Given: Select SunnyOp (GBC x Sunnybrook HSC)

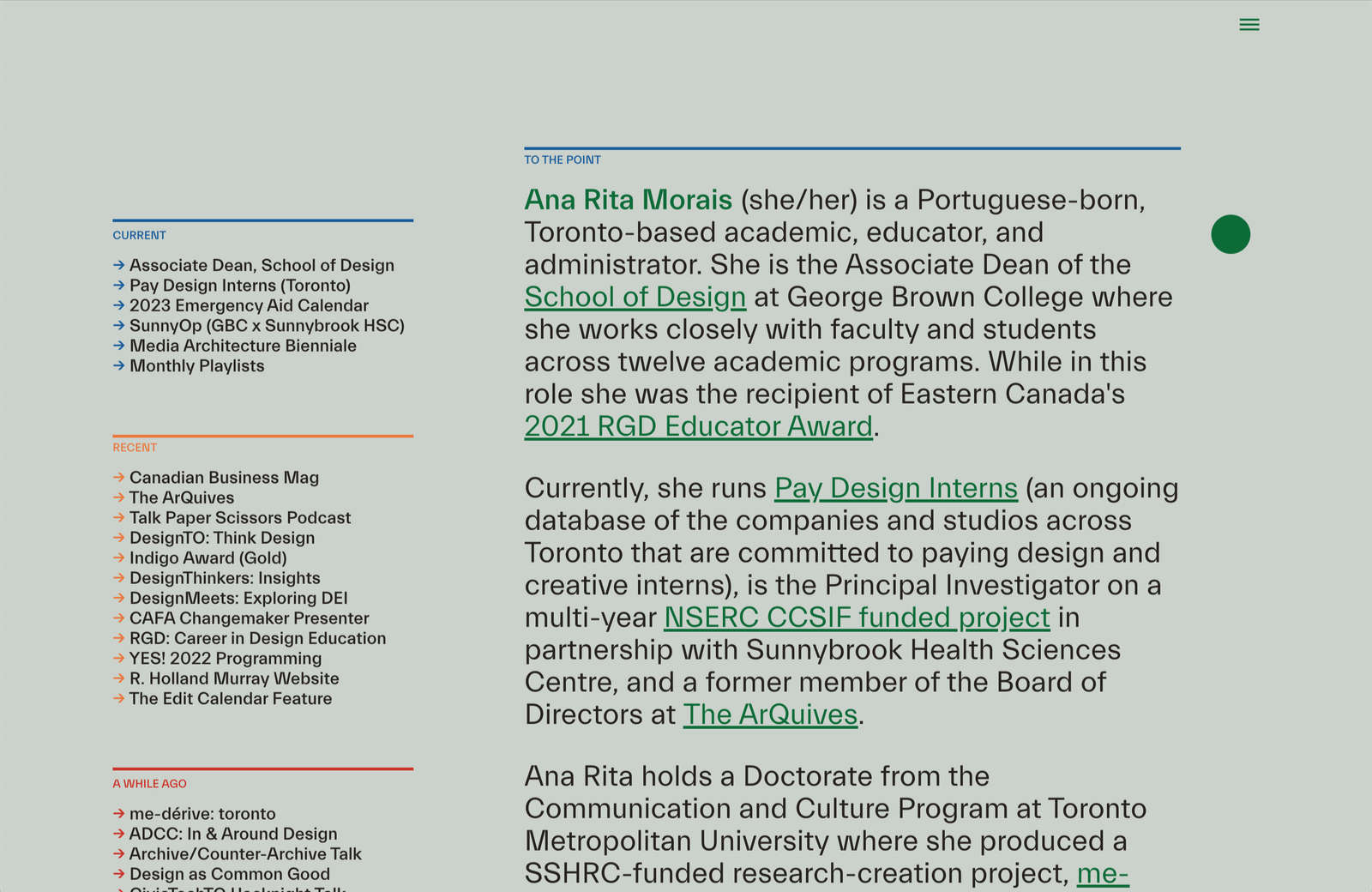Looking at the screenshot, I should (x=267, y=326).
